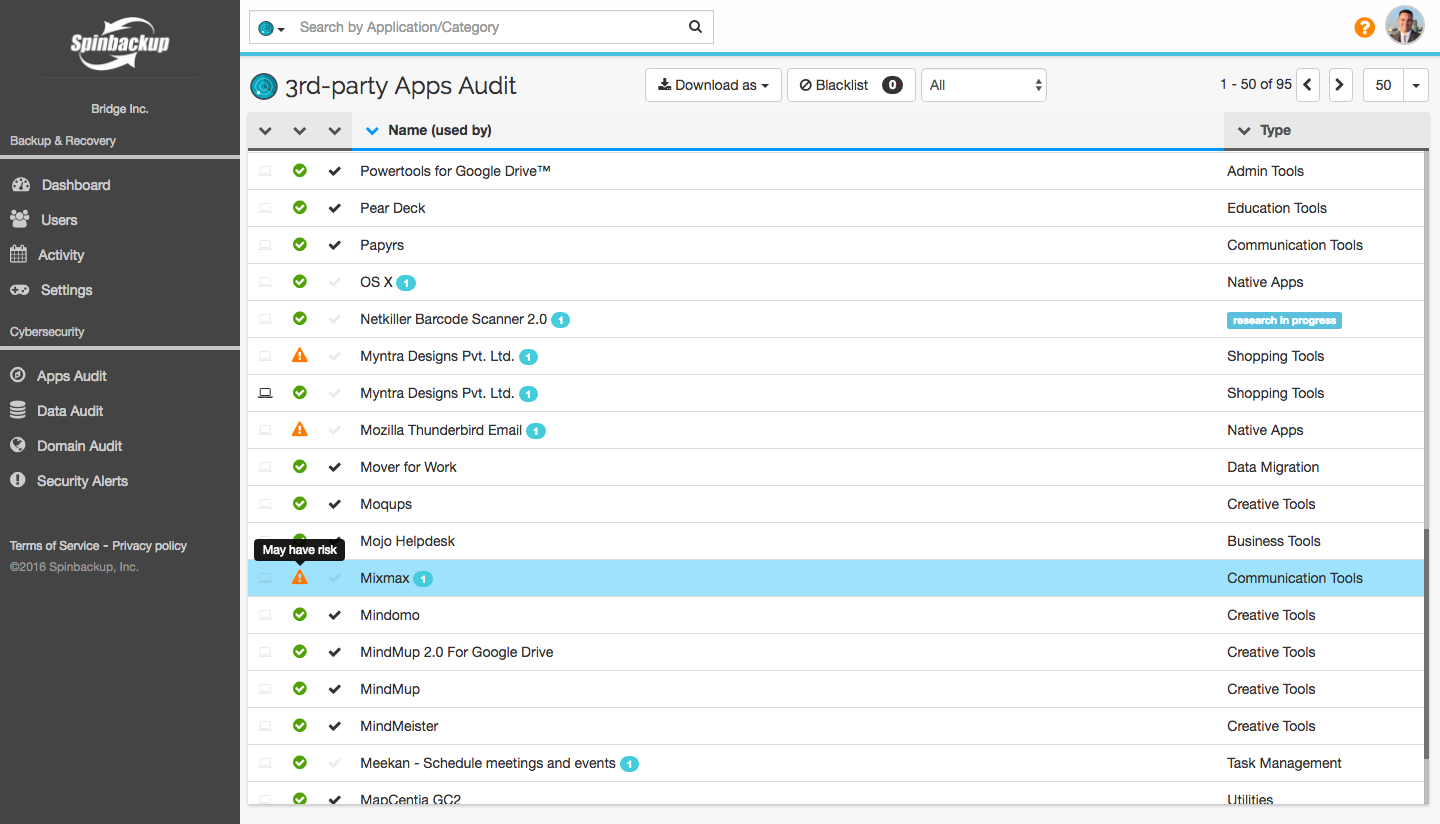Open the orange help question mark
Image resolution: width=1440 pixels, height=824 pixels.
pyautogui.click(x=1365, y=27)
